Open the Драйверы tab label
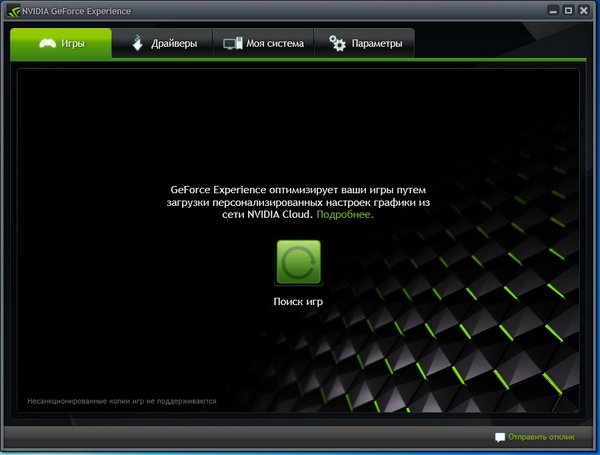The width and height of the screenshot is (600, 455). coord(173,44)
